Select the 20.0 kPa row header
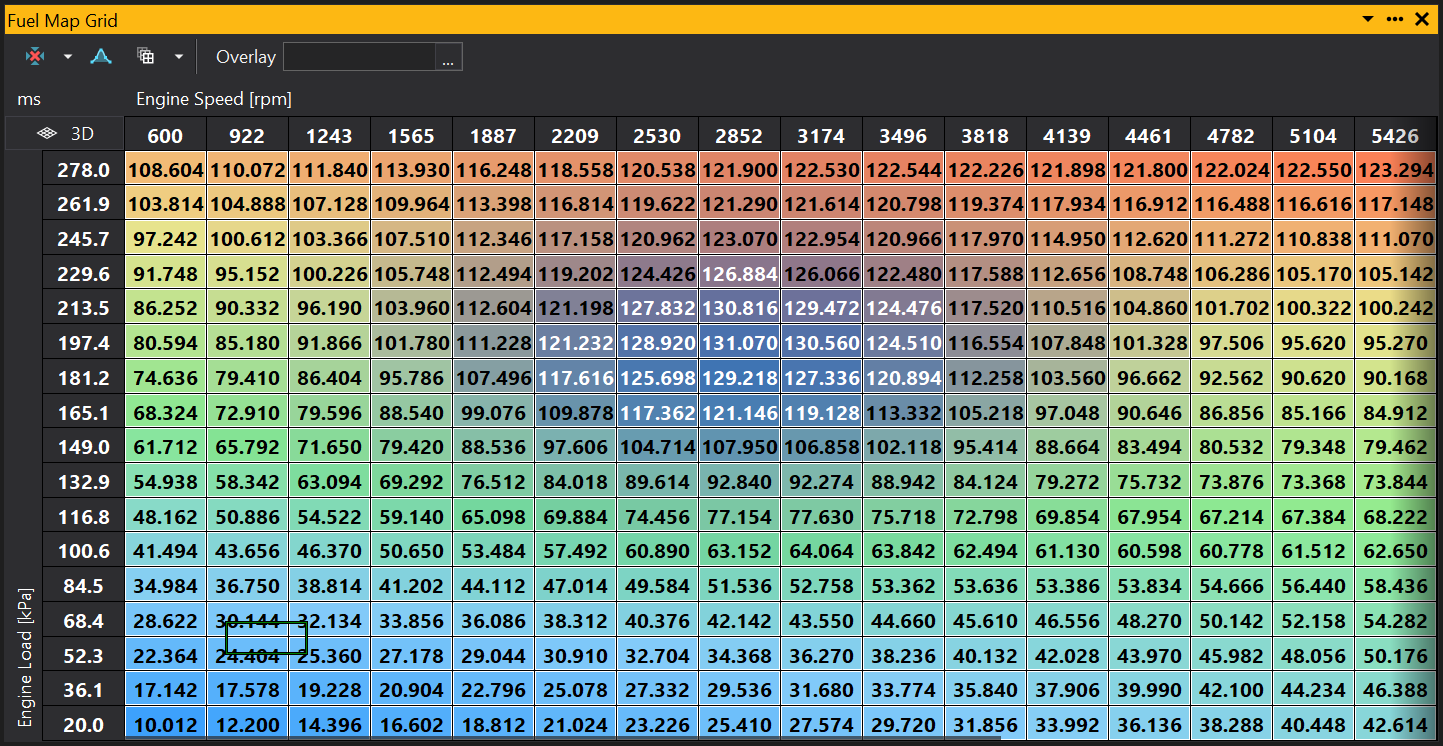 click(x=83, y=725)
